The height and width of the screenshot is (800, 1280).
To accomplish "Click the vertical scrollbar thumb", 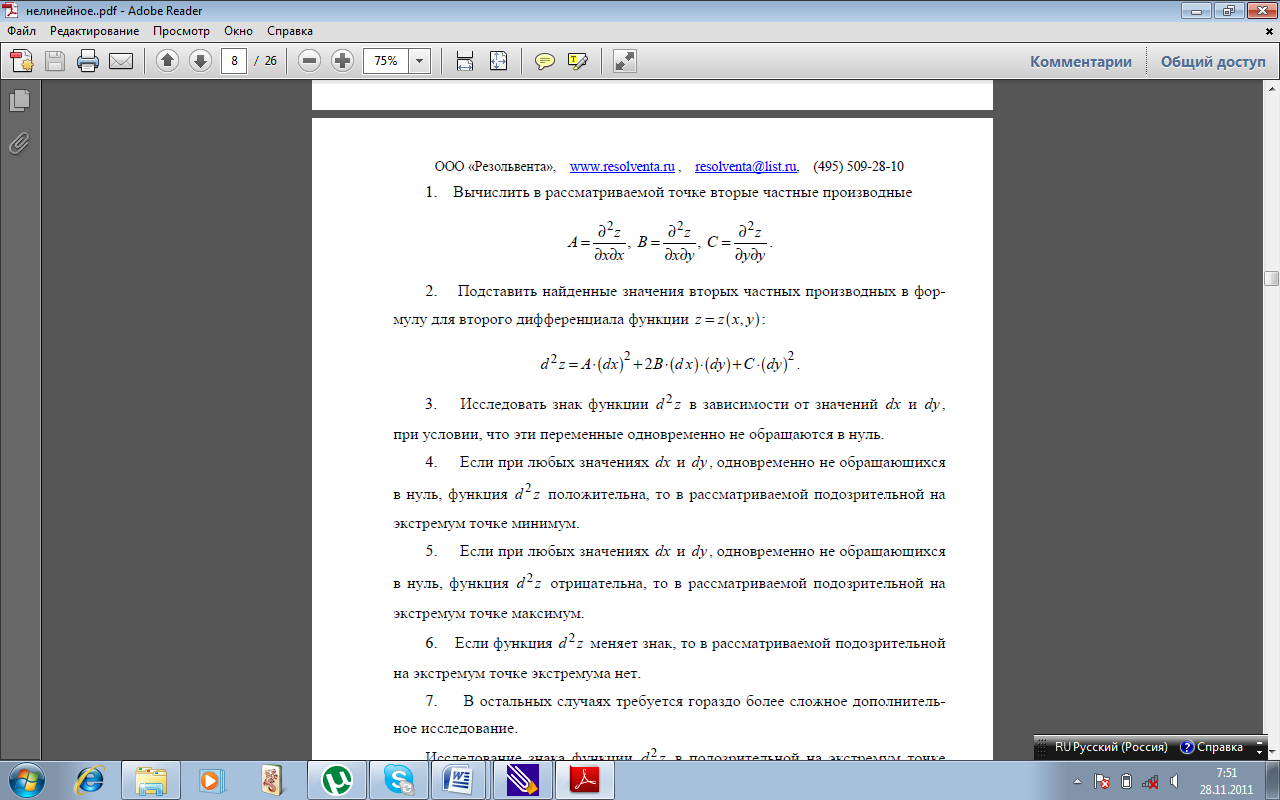I will click(1271, 278).
